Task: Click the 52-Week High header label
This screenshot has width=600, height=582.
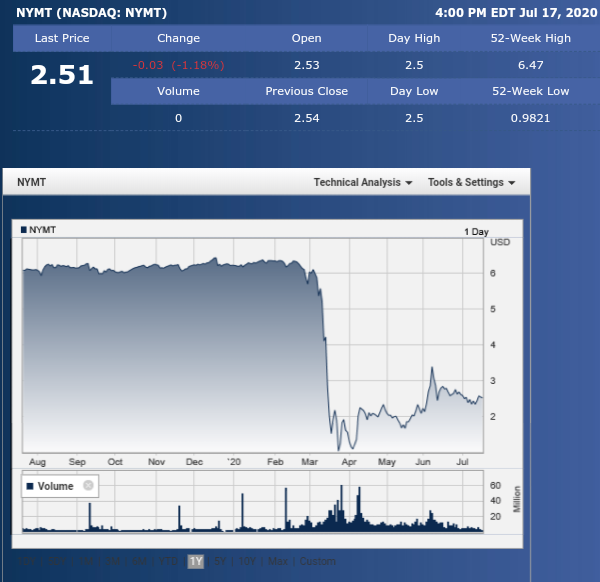Action: [x=530, y=38]
